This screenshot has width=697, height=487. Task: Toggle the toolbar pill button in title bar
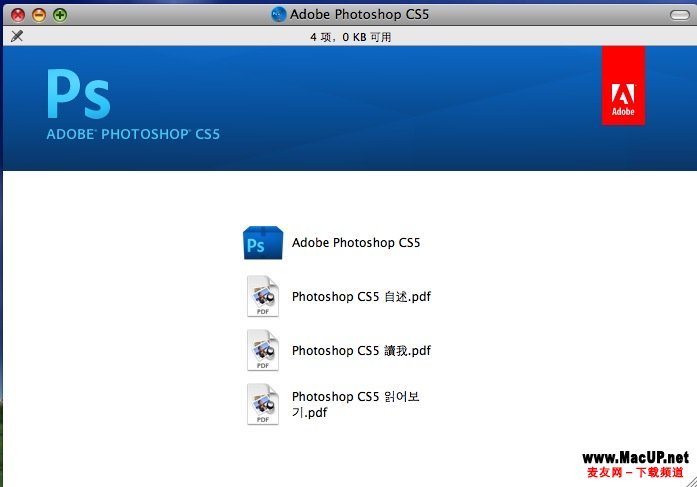click(680, 15)
